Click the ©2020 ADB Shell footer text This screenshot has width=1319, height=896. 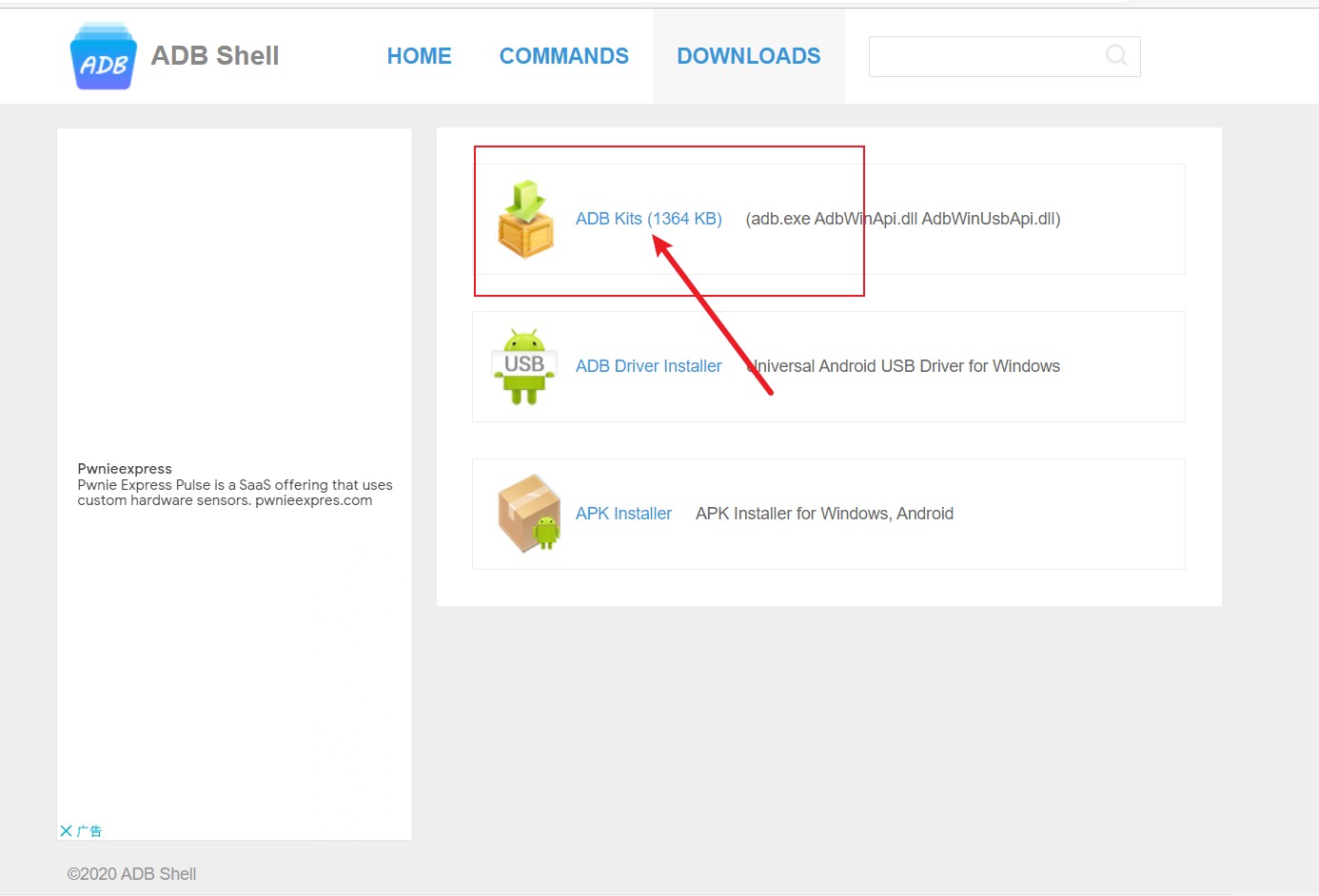131,874
